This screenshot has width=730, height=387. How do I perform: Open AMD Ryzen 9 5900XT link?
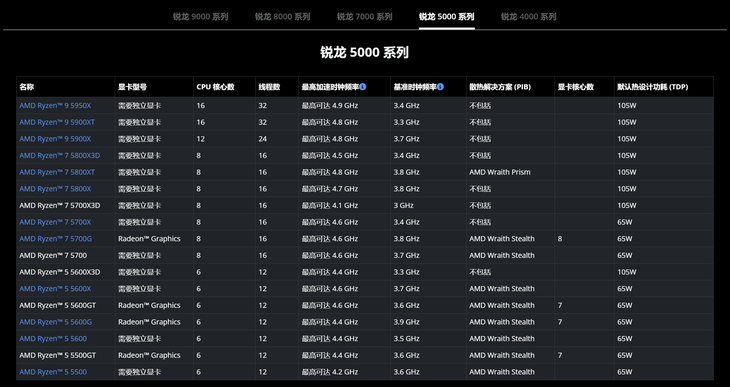click(57, 122)
